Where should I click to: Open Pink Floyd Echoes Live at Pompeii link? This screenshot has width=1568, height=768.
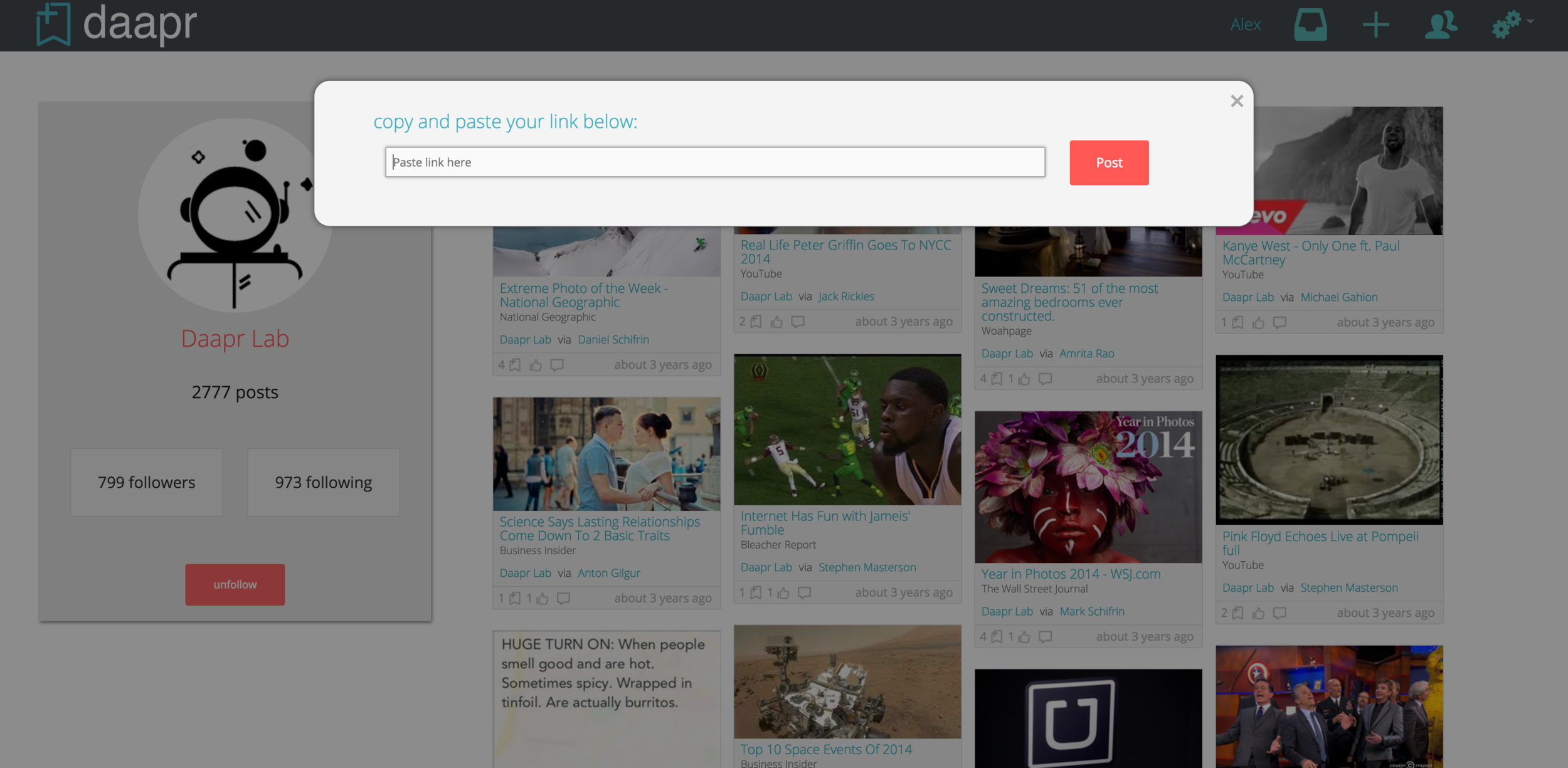(x=1320, y=543)
